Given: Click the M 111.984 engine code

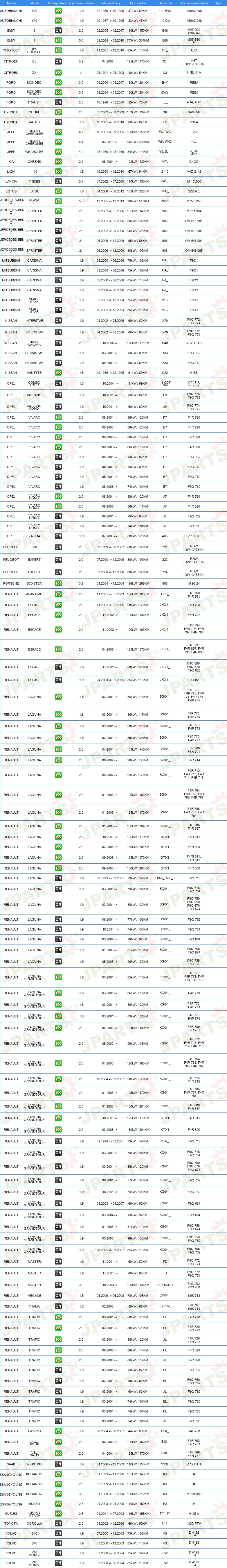Looking at the screenshot, I should click(x=194, y=211).
